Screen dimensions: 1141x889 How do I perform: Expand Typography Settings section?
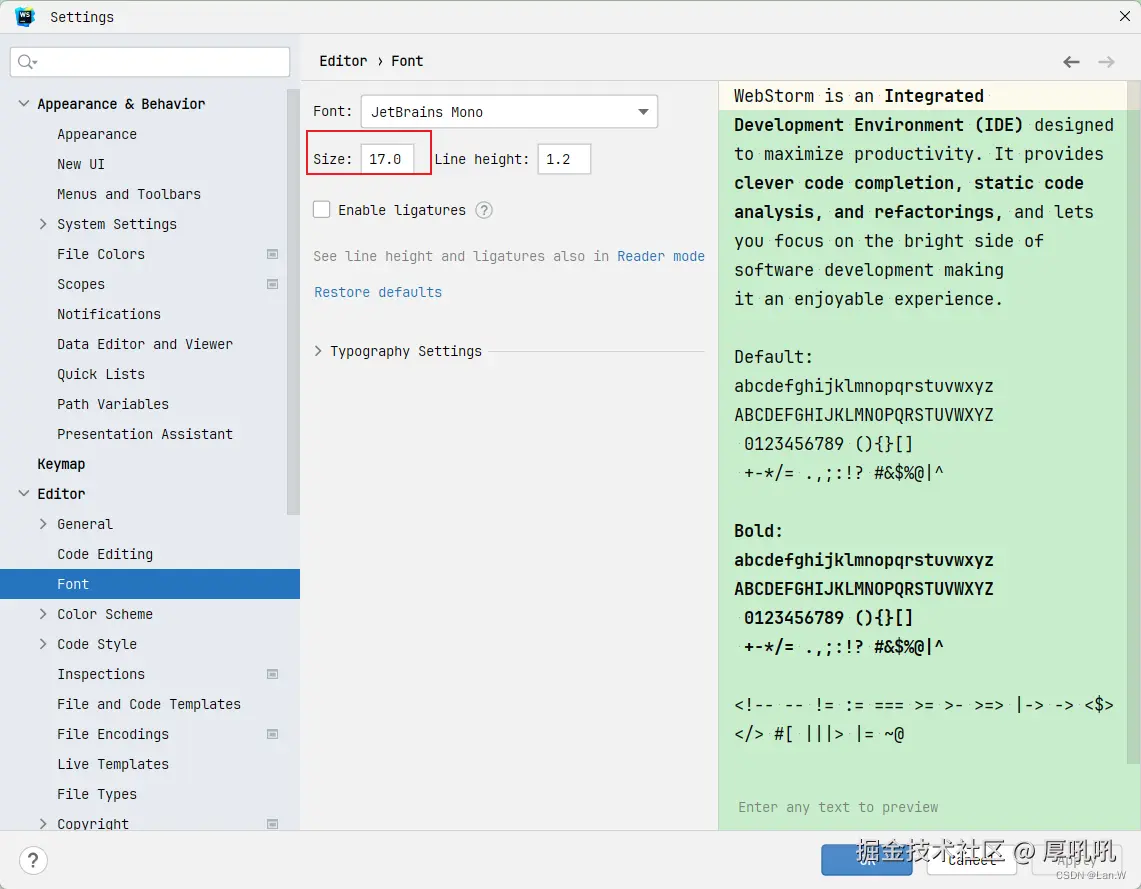click(x=318, y=351)
